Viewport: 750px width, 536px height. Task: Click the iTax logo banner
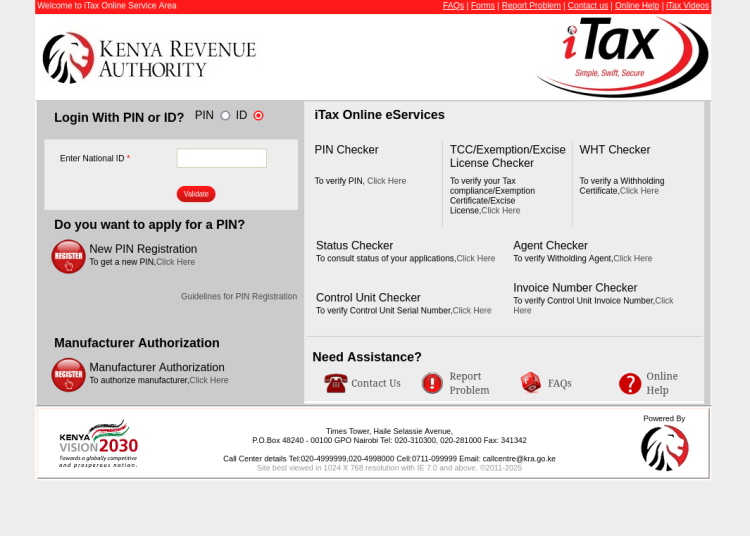[622, 56]
